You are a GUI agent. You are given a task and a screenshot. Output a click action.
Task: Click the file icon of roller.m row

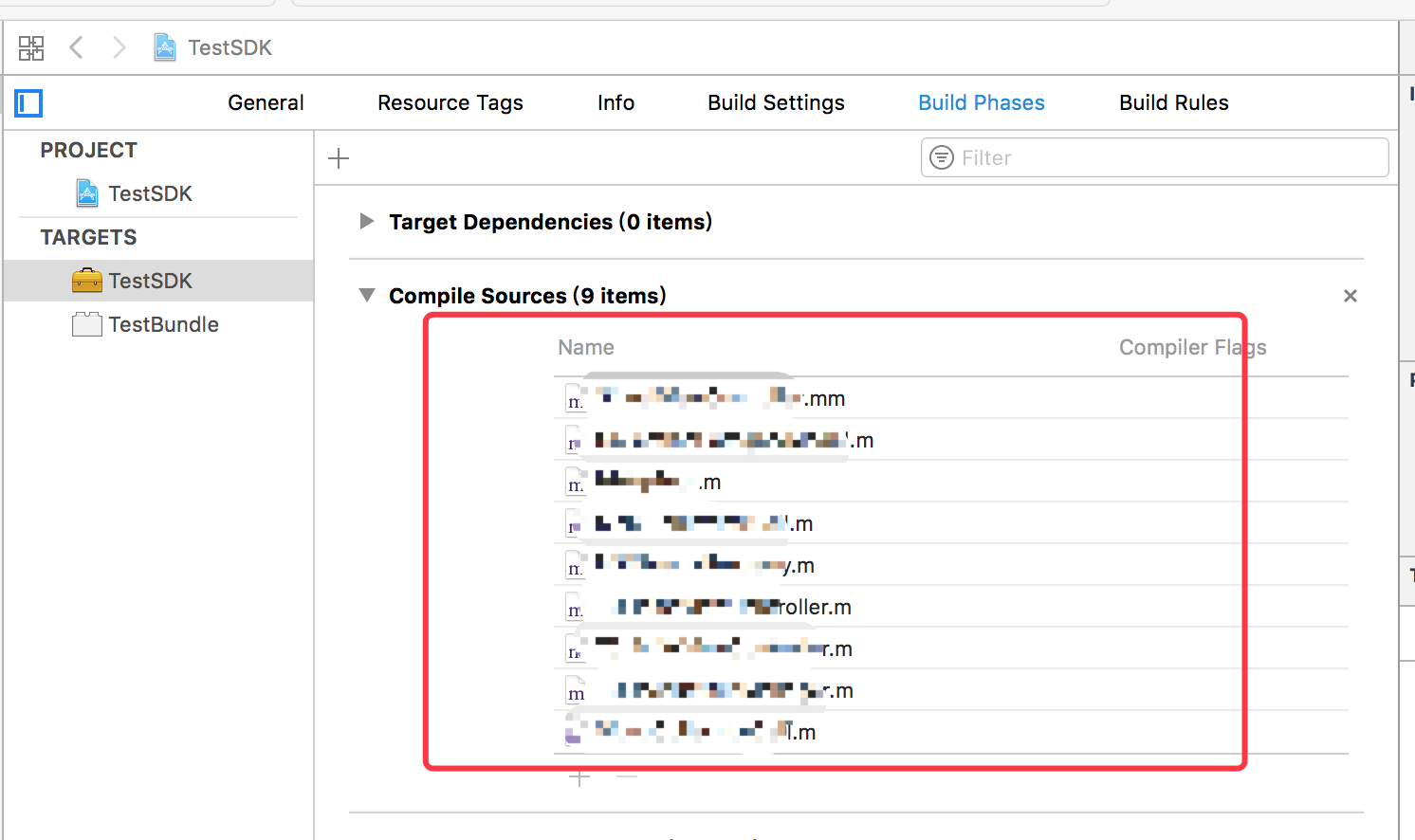[x=575, y=608]
